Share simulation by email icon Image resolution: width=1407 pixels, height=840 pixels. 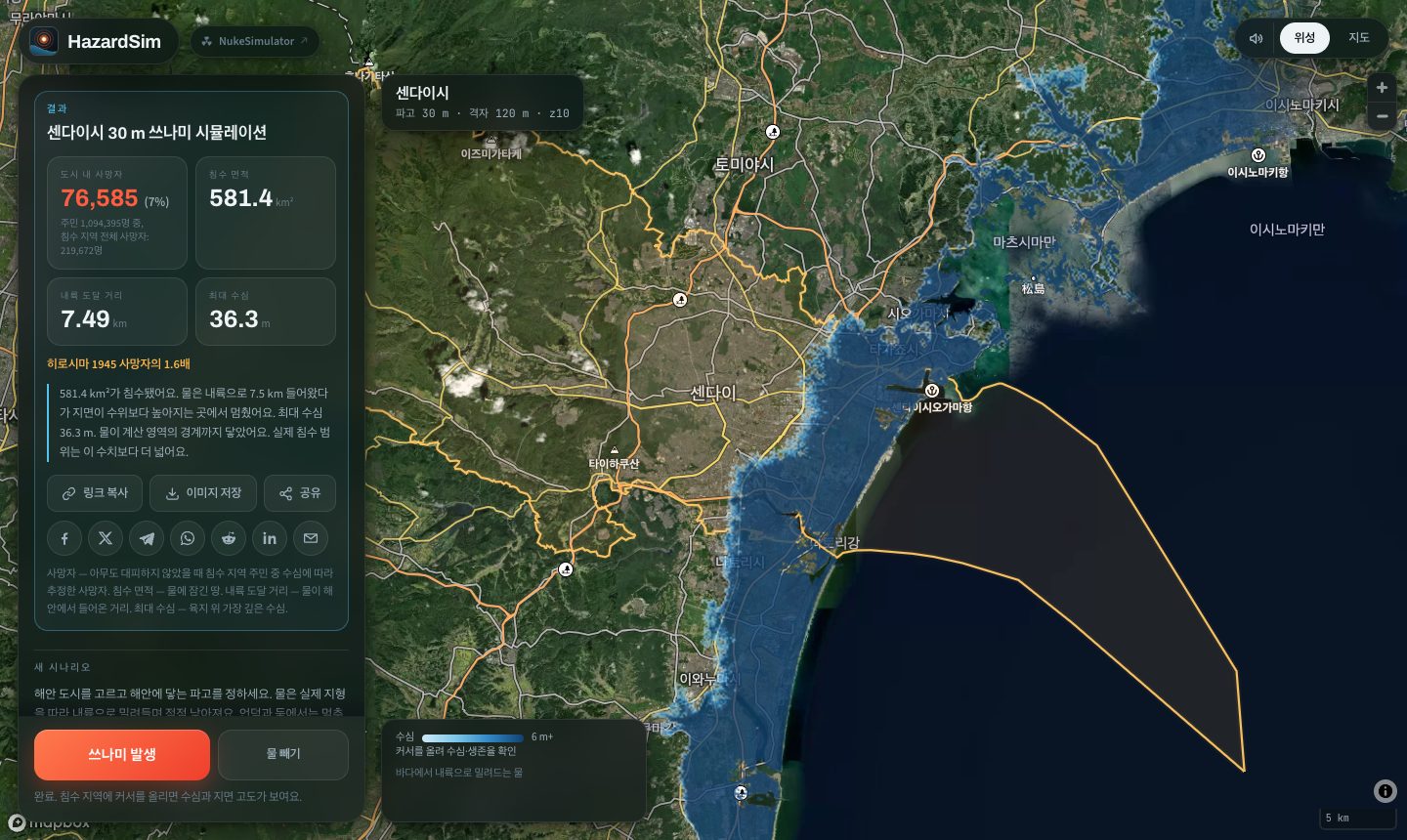pos(311,538)
